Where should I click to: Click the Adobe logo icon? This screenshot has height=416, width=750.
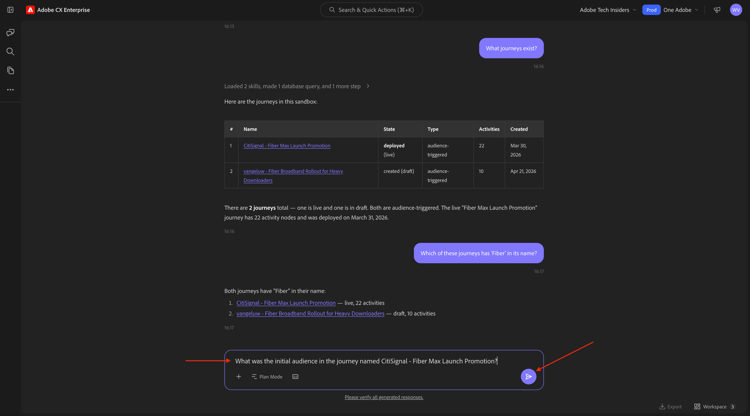coord(30,10)
